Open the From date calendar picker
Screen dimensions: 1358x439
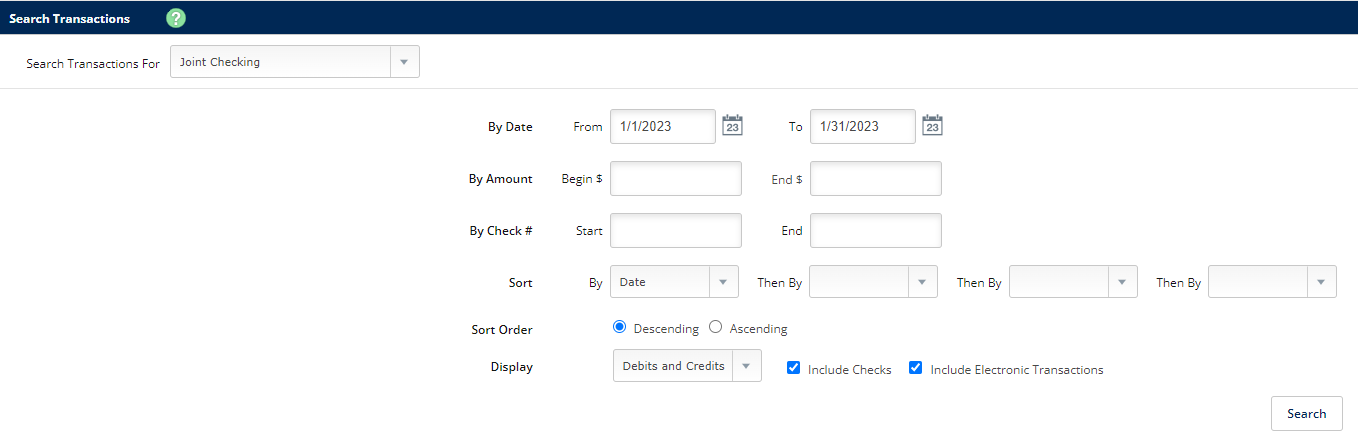[732, 126]
